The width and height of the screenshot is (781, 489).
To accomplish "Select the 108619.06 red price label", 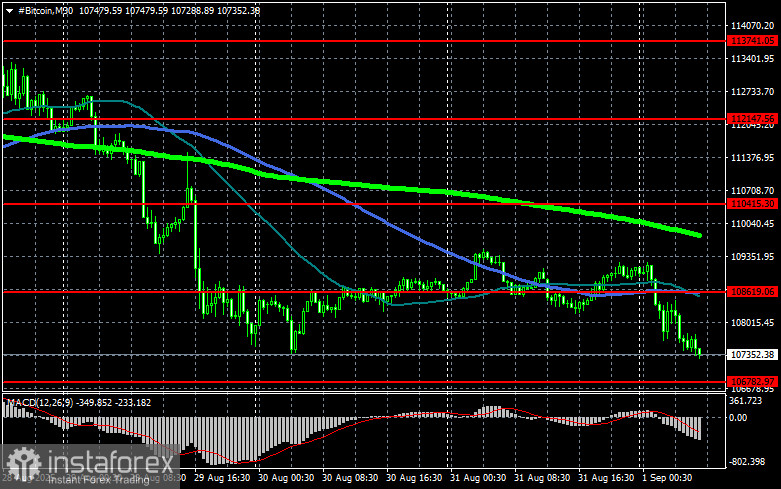I will click(752, 292).
